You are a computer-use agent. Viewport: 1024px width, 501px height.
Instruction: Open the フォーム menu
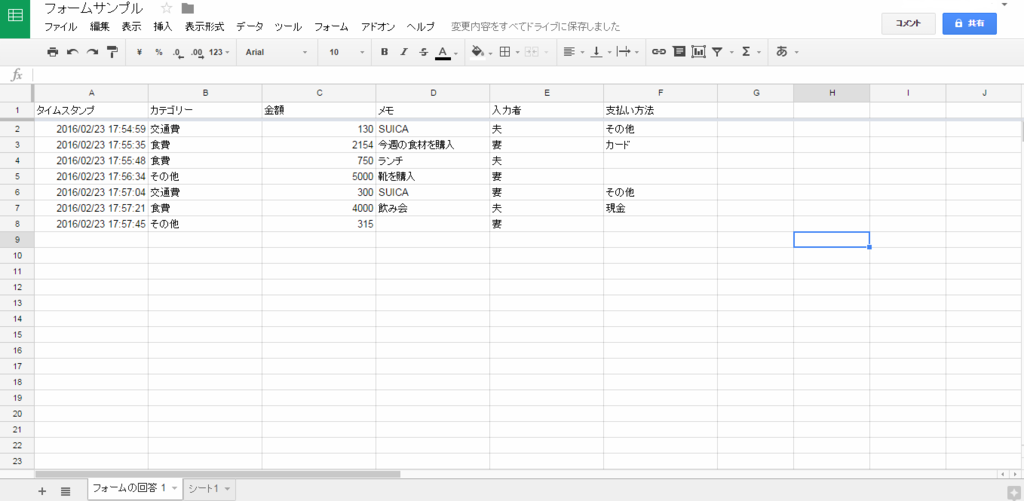click(x=331, y=27)
